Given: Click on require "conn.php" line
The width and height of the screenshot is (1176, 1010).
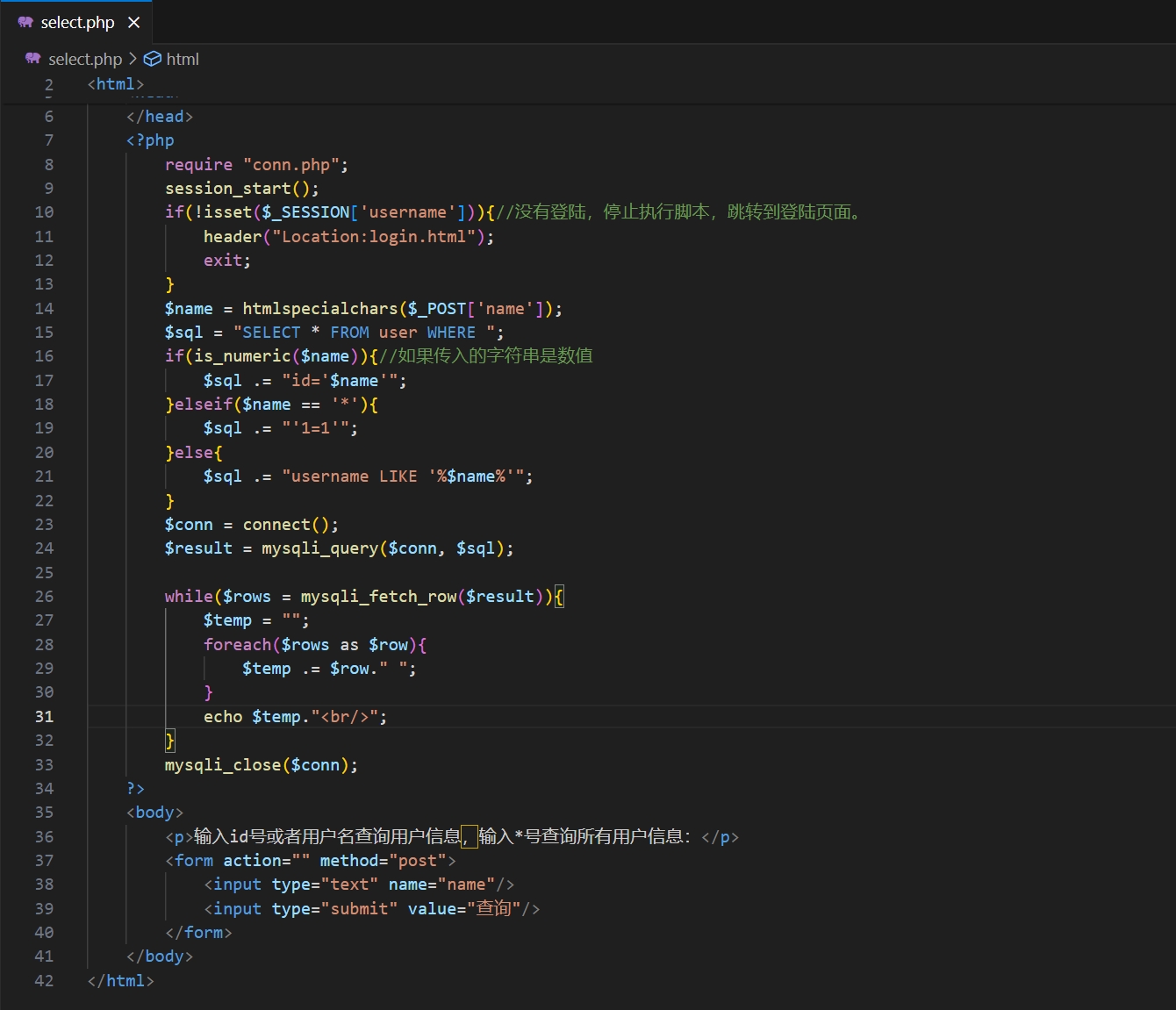Looking at the screenshot, I should click(256, 165).
